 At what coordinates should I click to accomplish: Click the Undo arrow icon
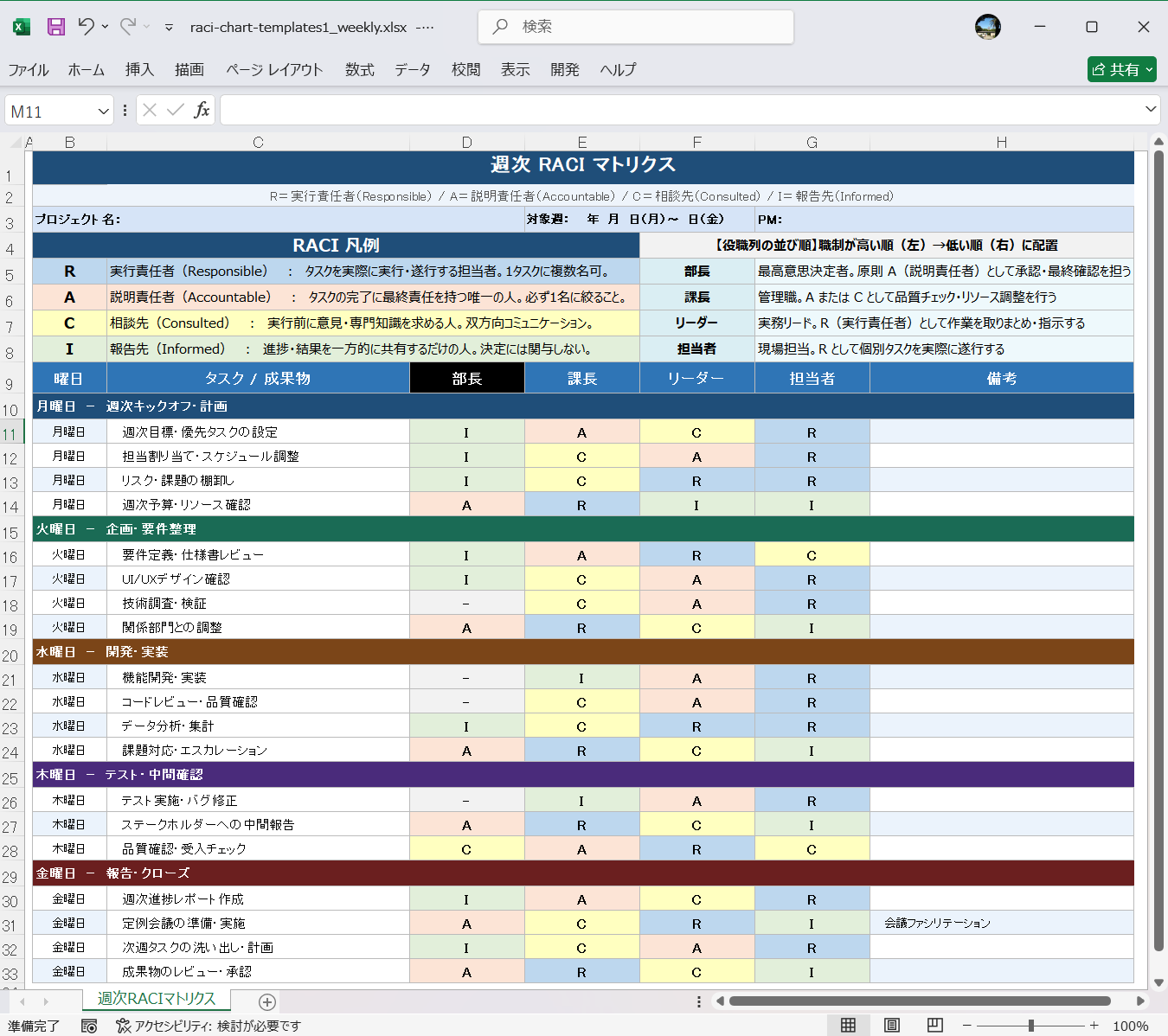tap(86, 26)
